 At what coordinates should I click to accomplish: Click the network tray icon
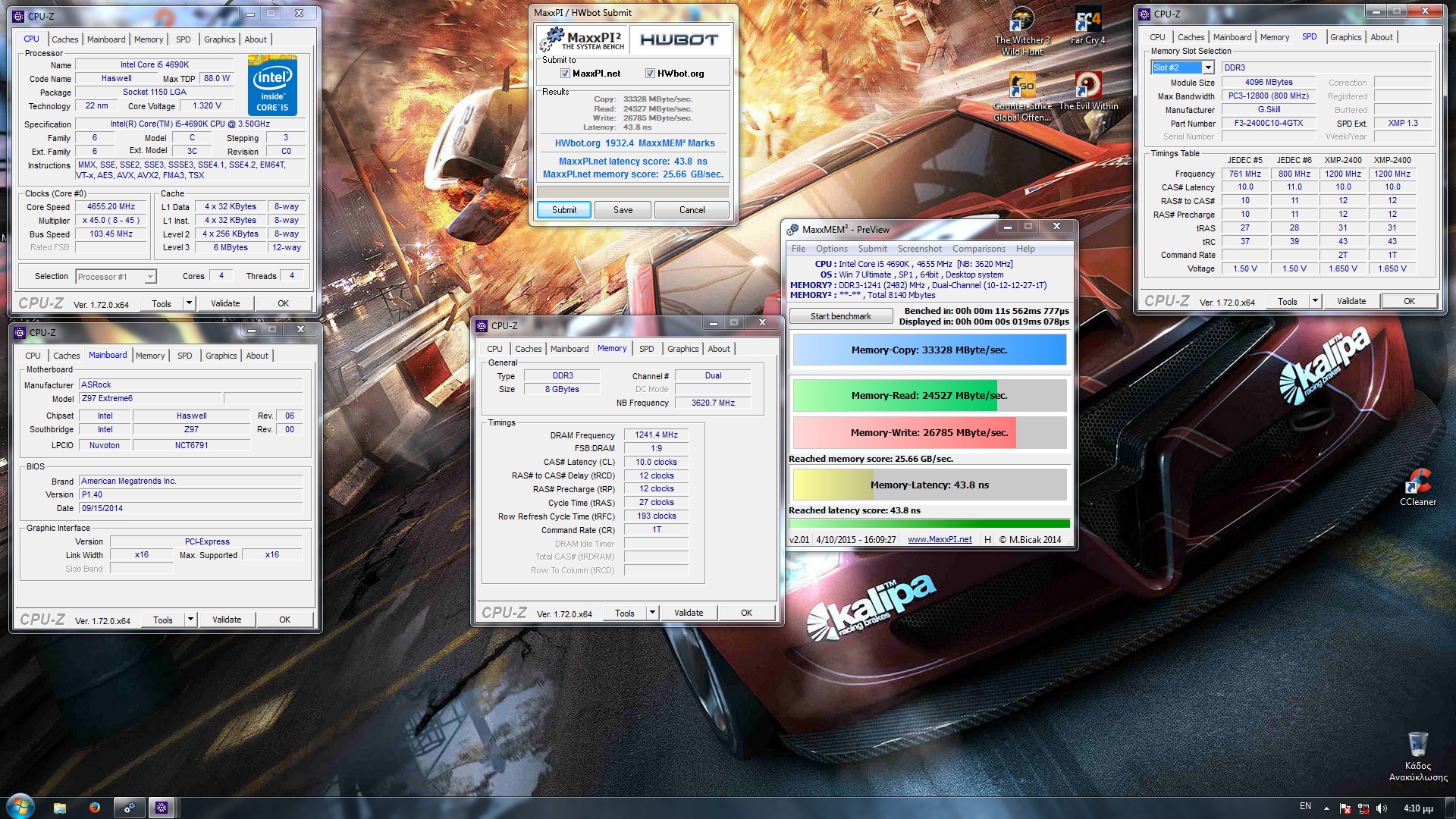(x=1363, y=808)
